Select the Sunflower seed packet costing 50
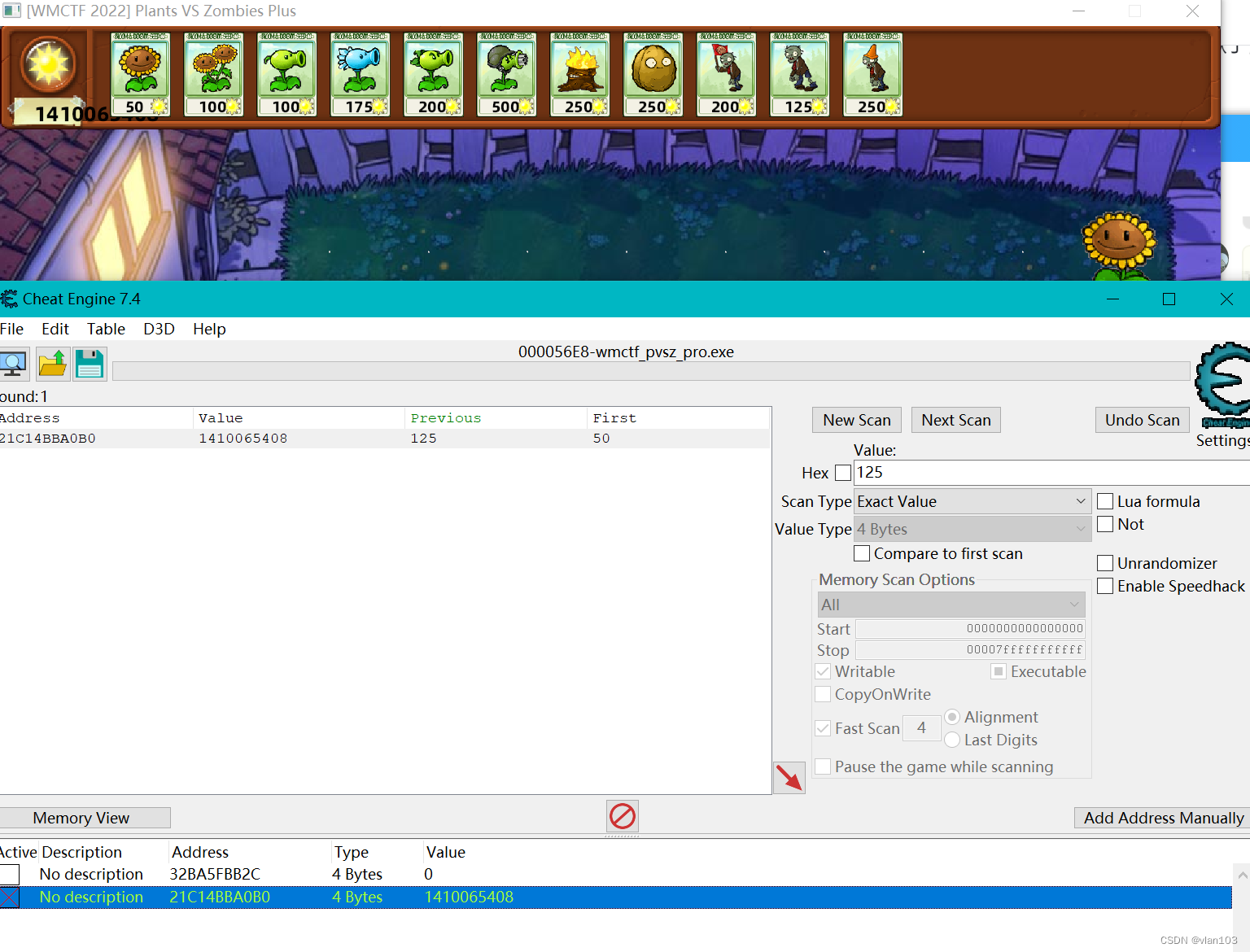The image size is (1250, 952). coord(140,74)
